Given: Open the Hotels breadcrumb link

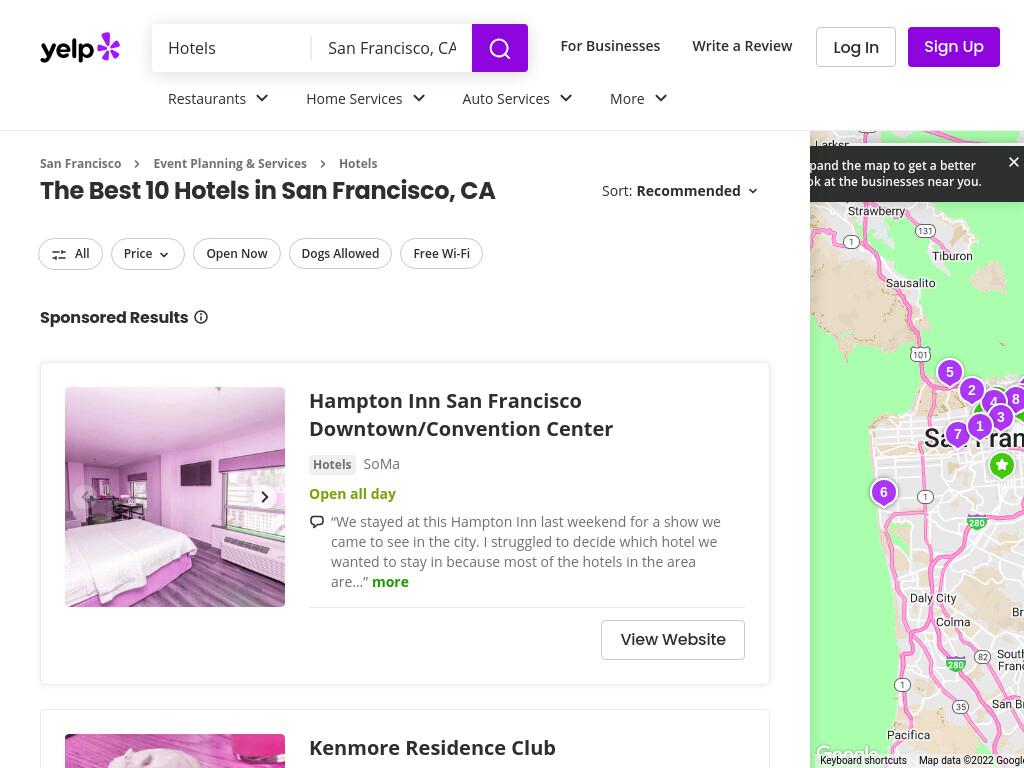Looking at the screenshot, I should click(358, 163).
